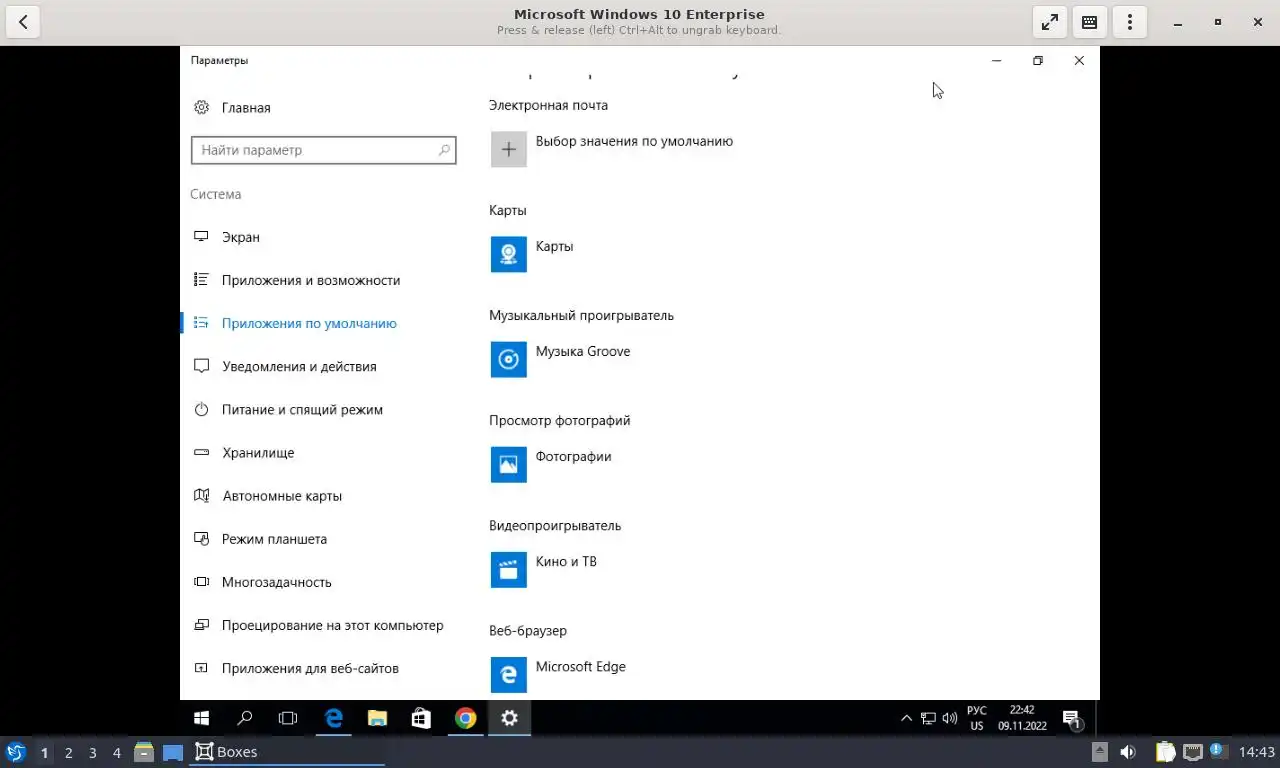Switch input language РУС US
Image resolution: width=1280 pixels, height=768 pixels.
point(976,718)
